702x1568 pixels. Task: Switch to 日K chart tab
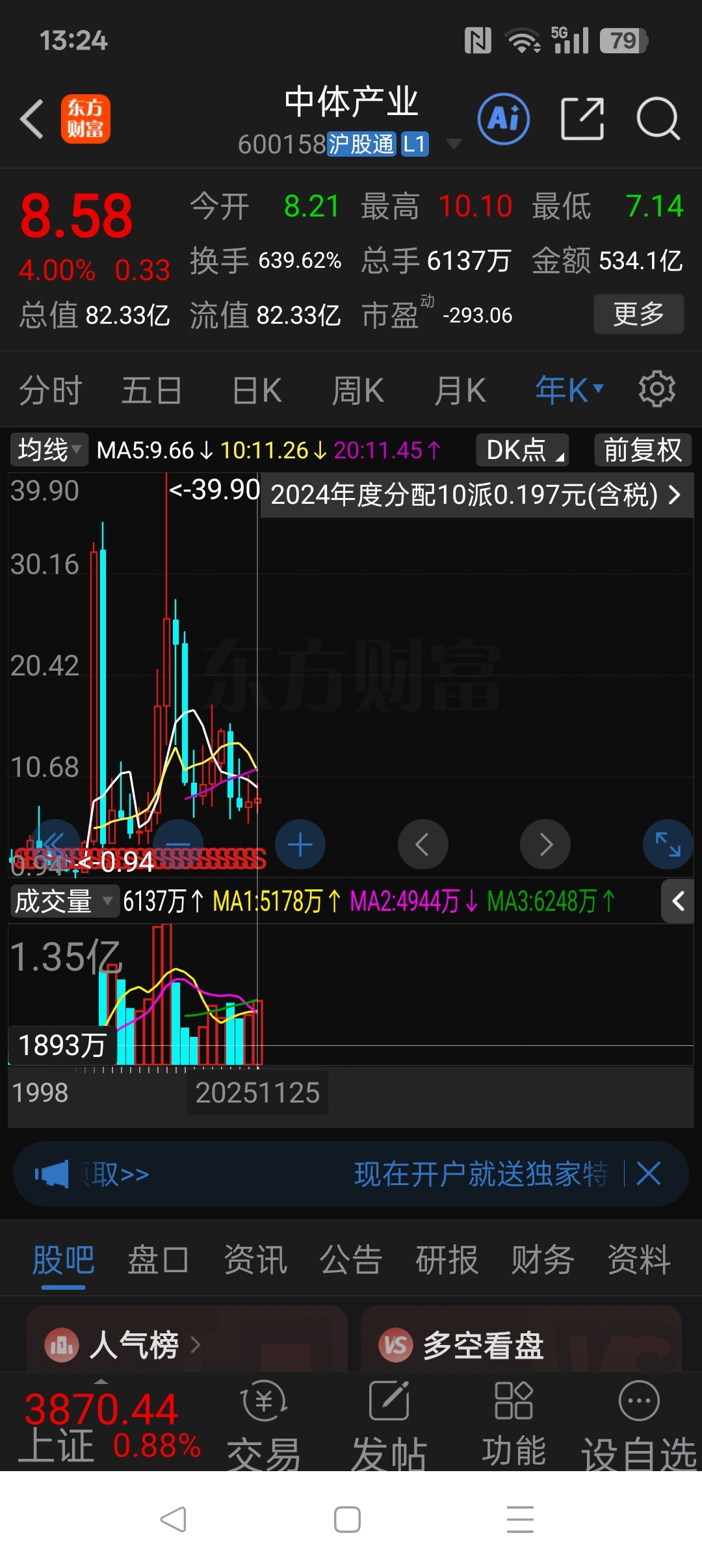[257, 390]
